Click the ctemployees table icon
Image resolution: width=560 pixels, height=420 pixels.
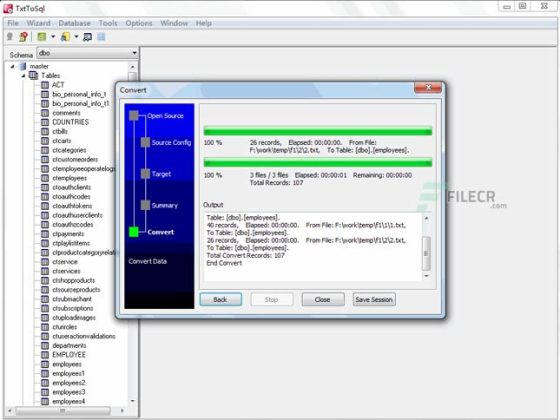pyautogui.click(x=45, y=178)
